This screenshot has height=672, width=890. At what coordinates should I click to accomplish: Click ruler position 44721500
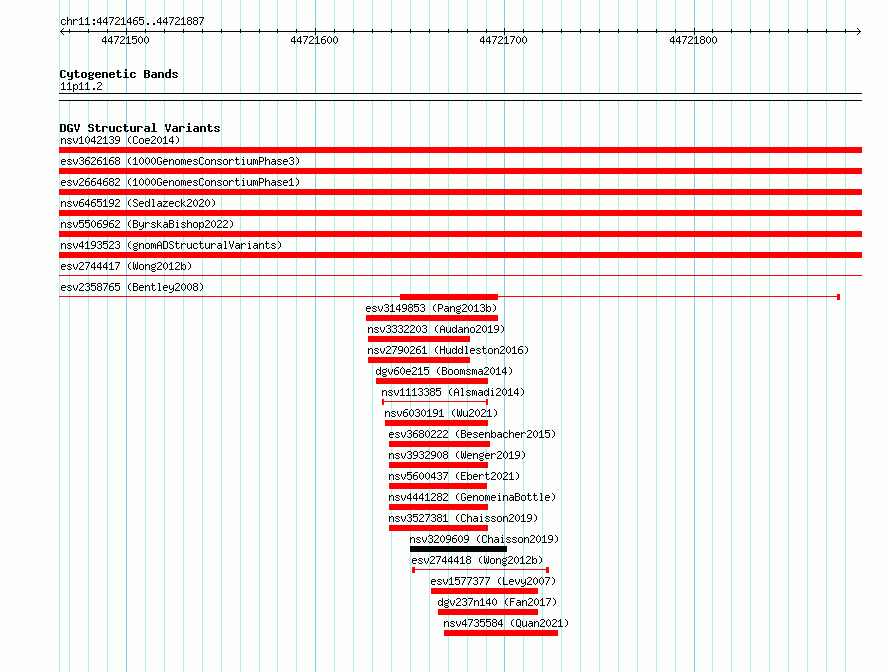125,40
